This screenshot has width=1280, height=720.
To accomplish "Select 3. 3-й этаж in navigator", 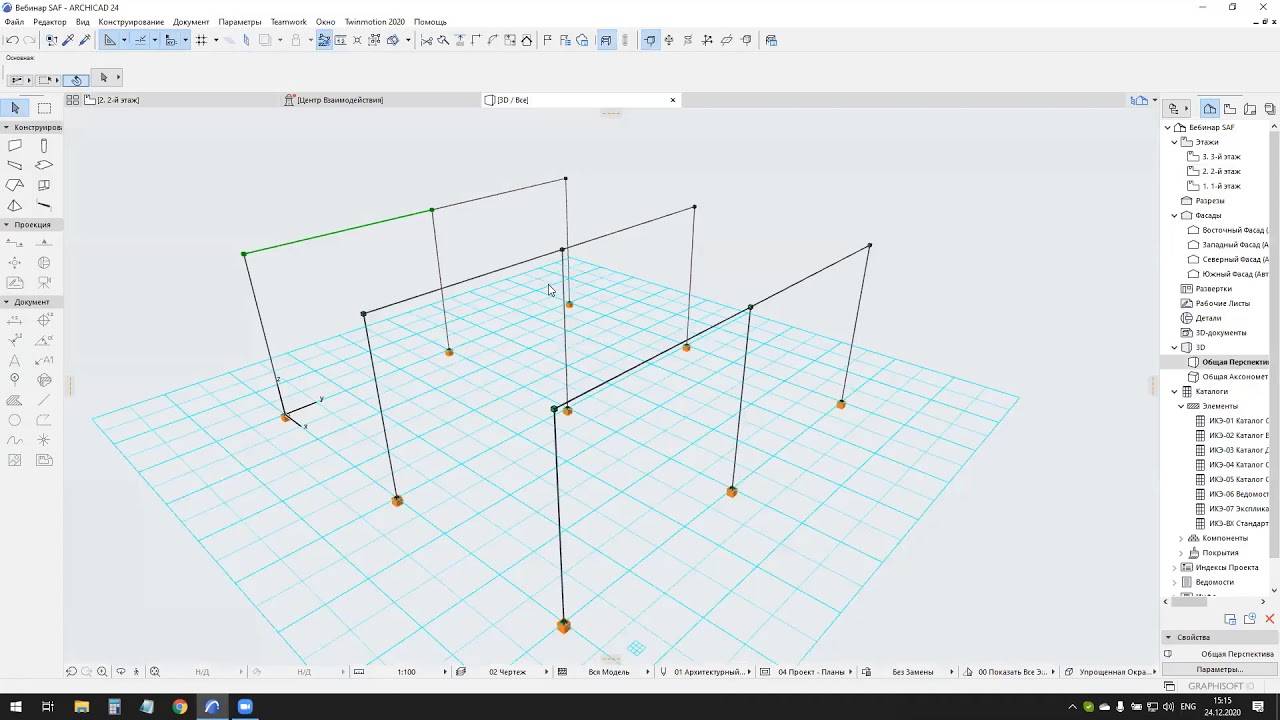I will [1221, 157].
